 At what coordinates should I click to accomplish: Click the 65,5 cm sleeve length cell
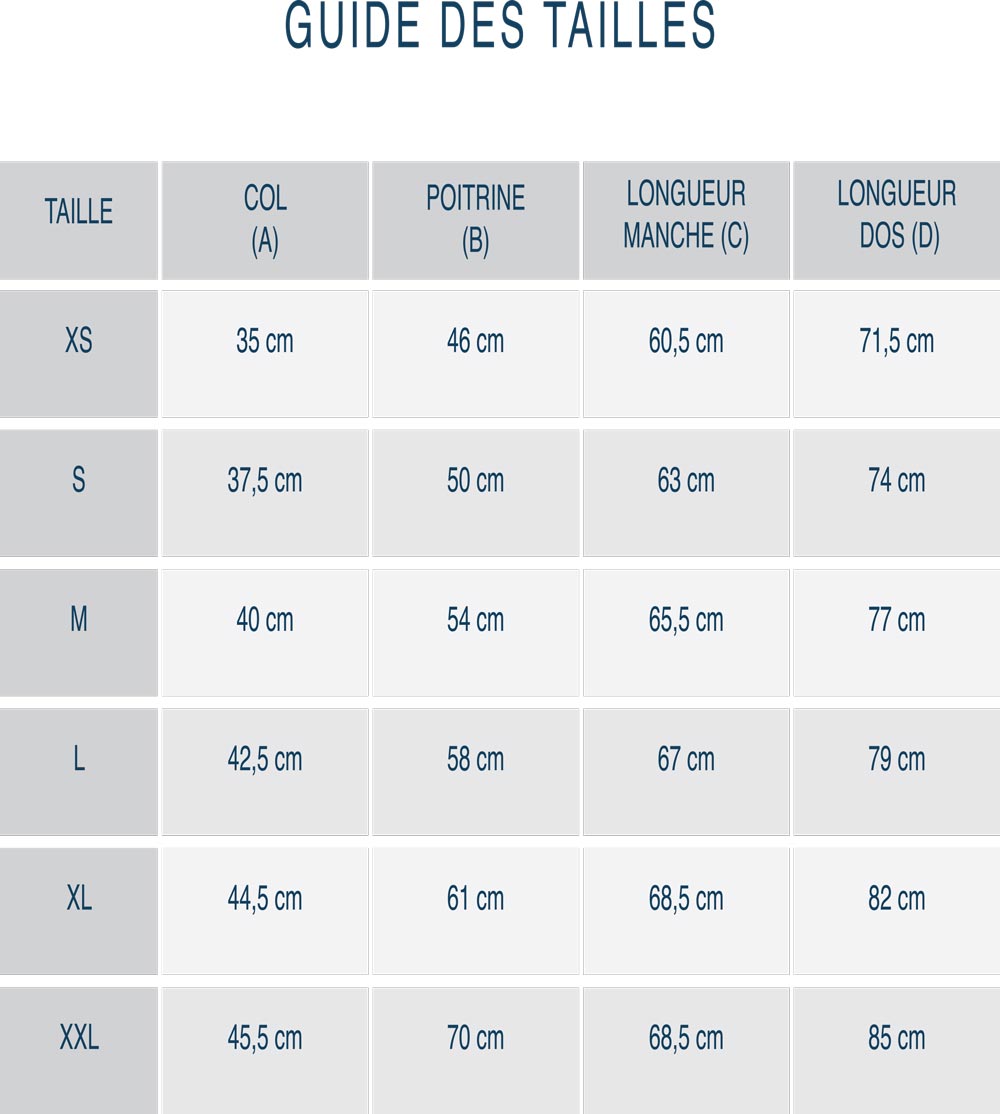[x=686, y=620]
